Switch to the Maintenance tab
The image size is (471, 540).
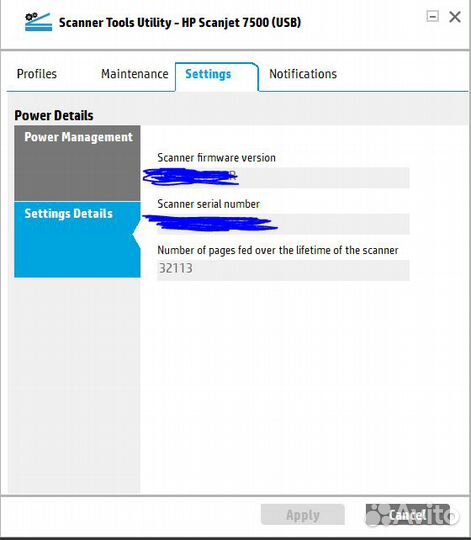tap(135, 74)
